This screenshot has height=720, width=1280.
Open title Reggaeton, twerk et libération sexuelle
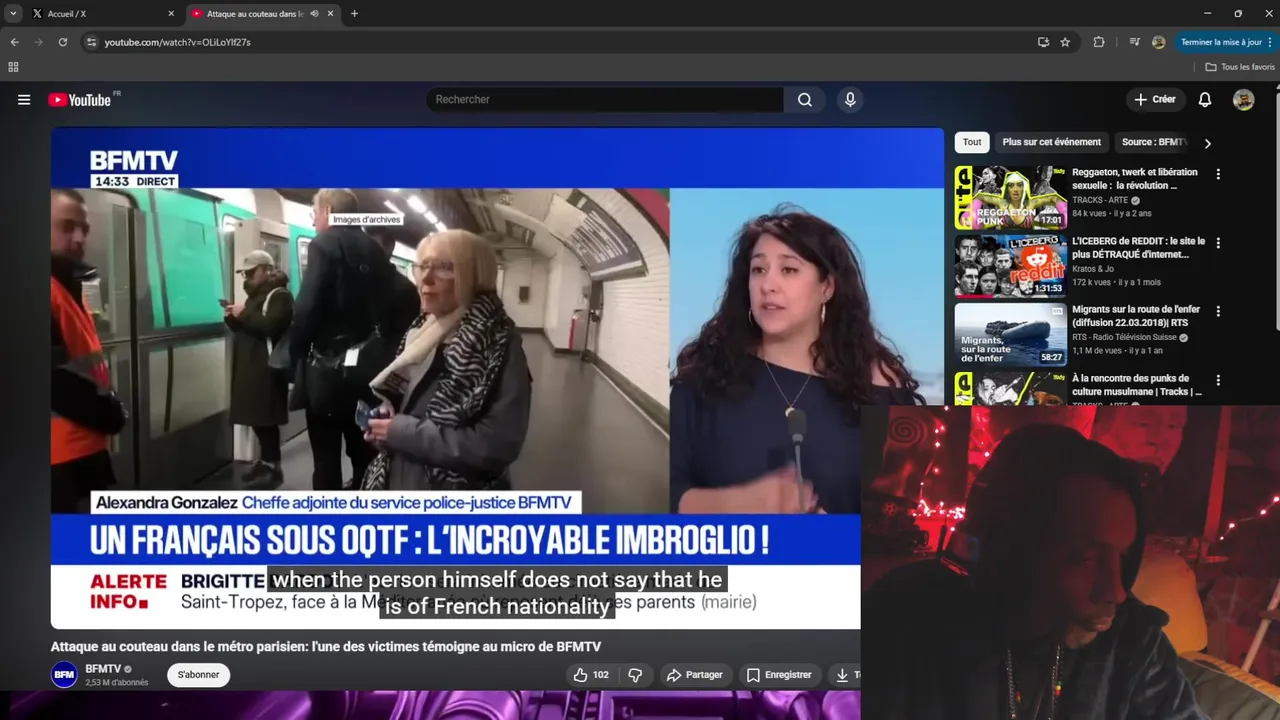point(1135,179)
